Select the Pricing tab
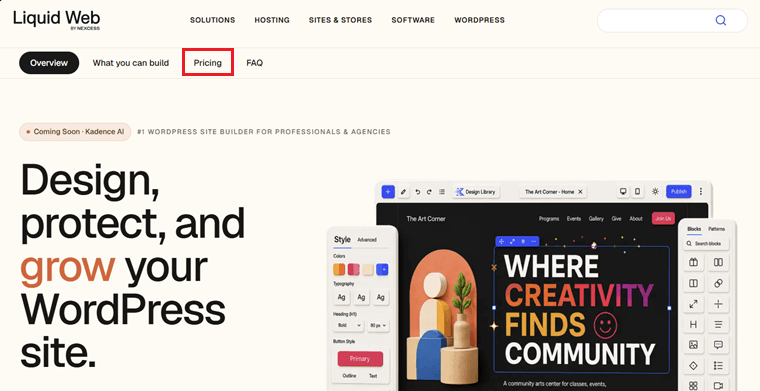This screenshot has height=391, width=760. pyautogui.click(x=208, y=63)
